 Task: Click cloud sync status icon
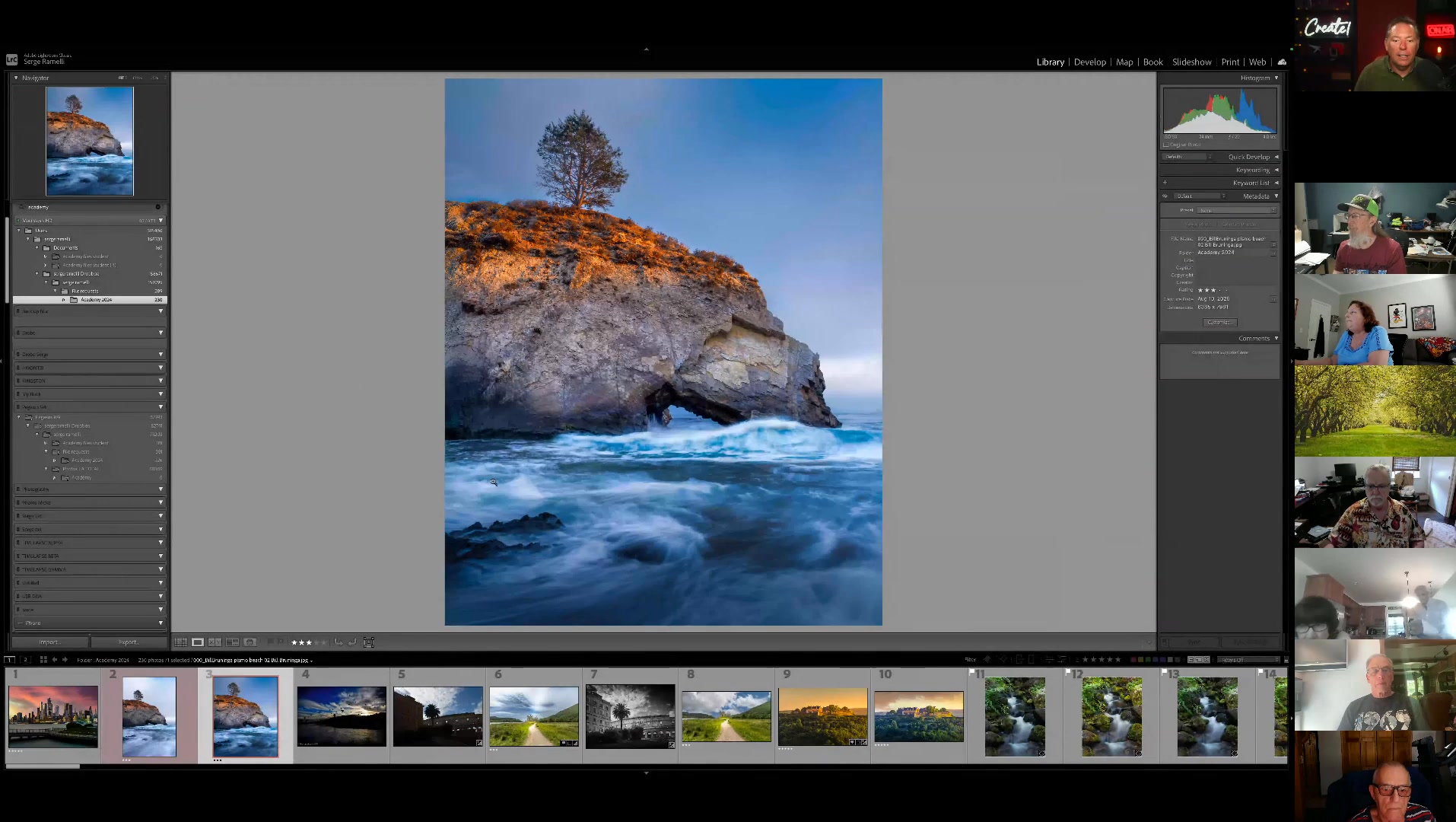(1282, 62)
